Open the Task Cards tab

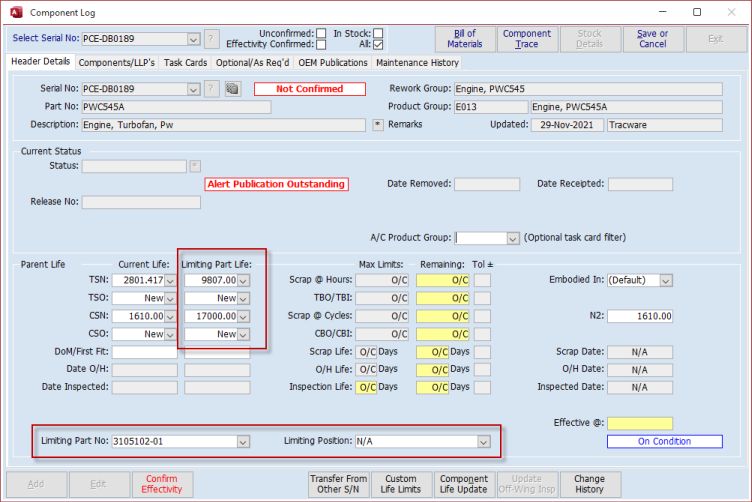pos(185,63)
